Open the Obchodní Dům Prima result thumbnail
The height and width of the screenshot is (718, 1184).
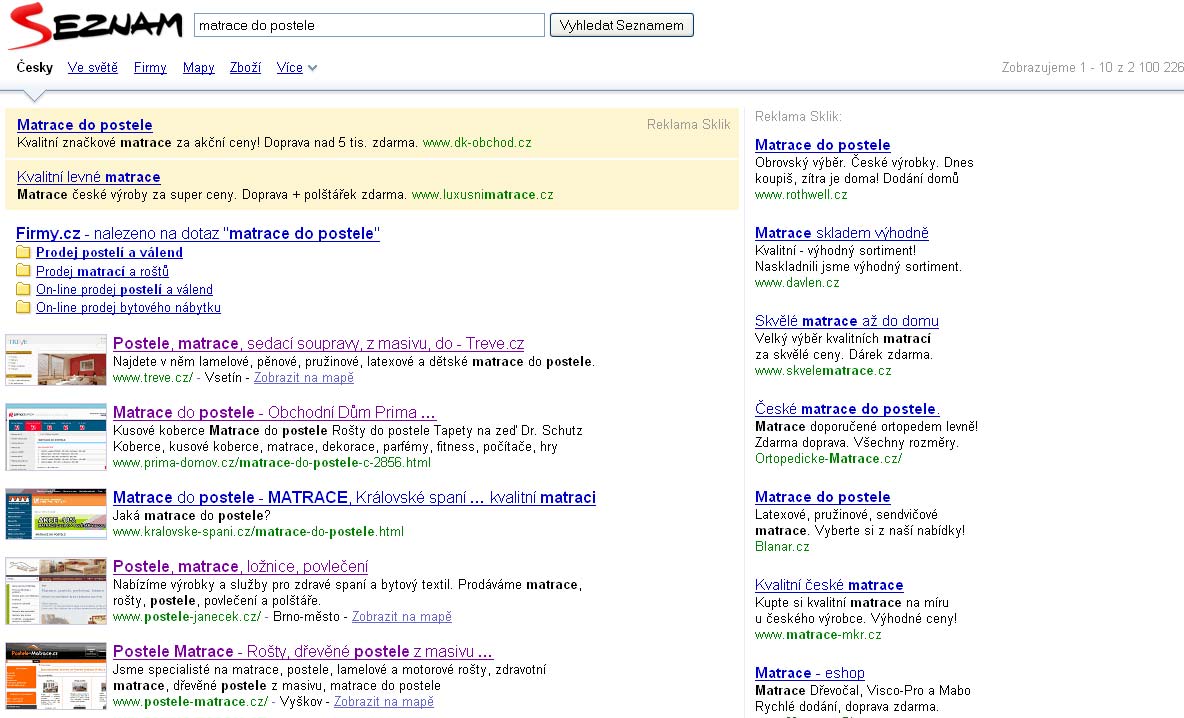(56, 437)
